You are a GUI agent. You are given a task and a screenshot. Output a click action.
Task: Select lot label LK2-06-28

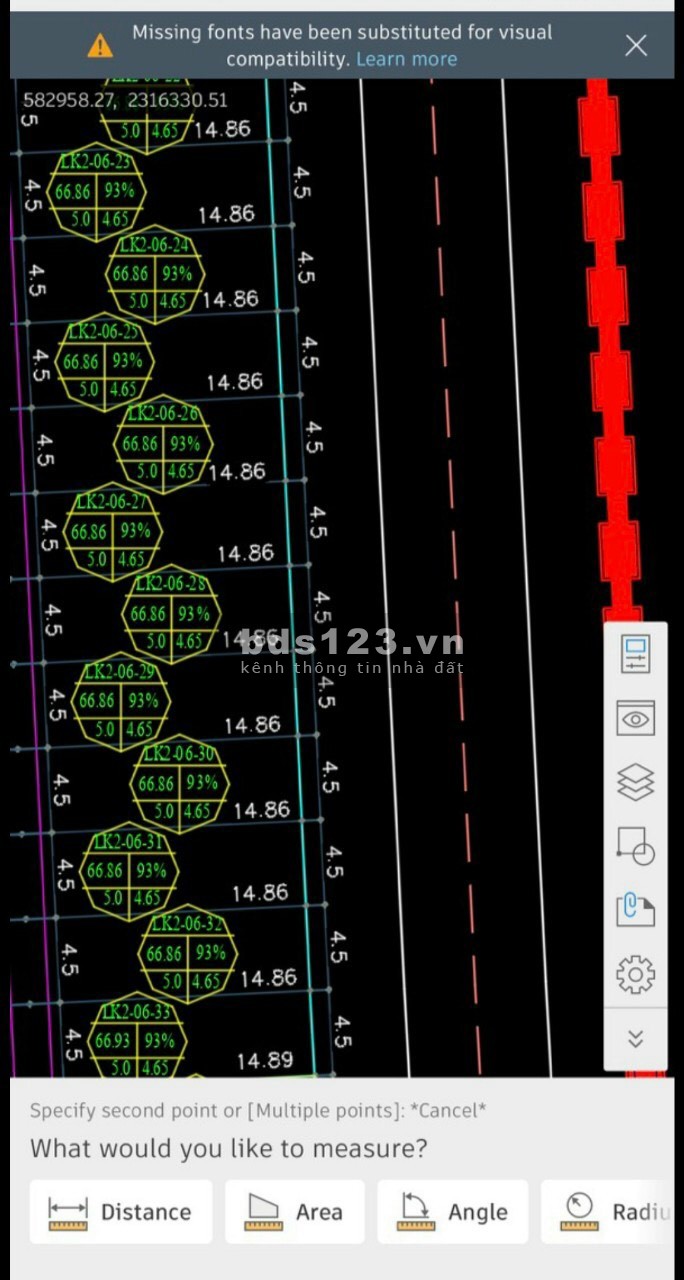coord(171,584)
